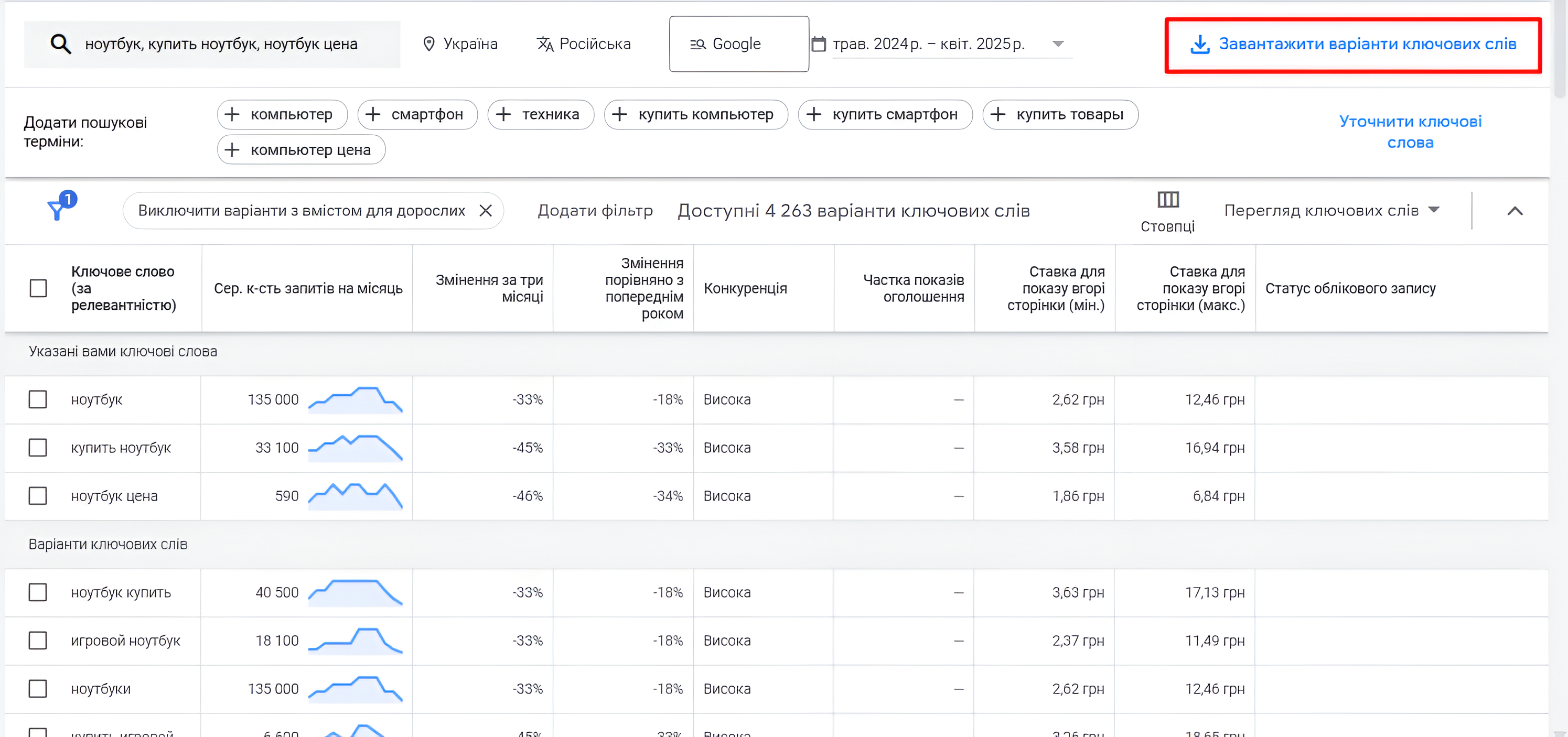Click keyword text игровой ноутбук

tap(125, 640)
